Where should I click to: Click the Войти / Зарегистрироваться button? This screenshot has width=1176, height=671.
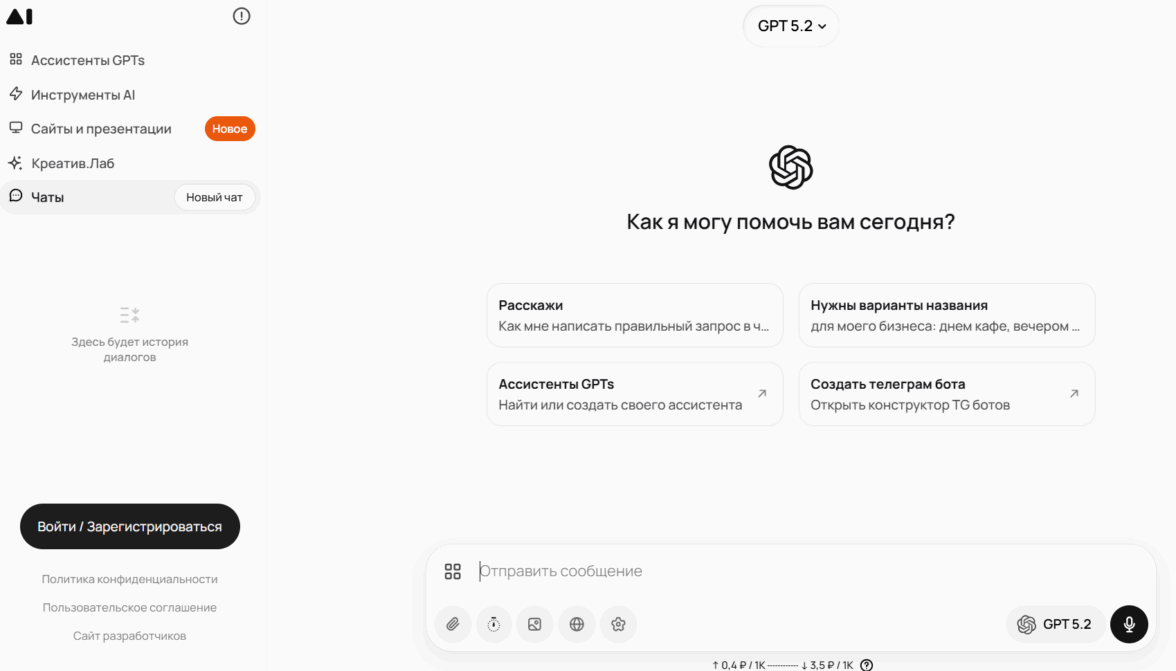[130, 526]
